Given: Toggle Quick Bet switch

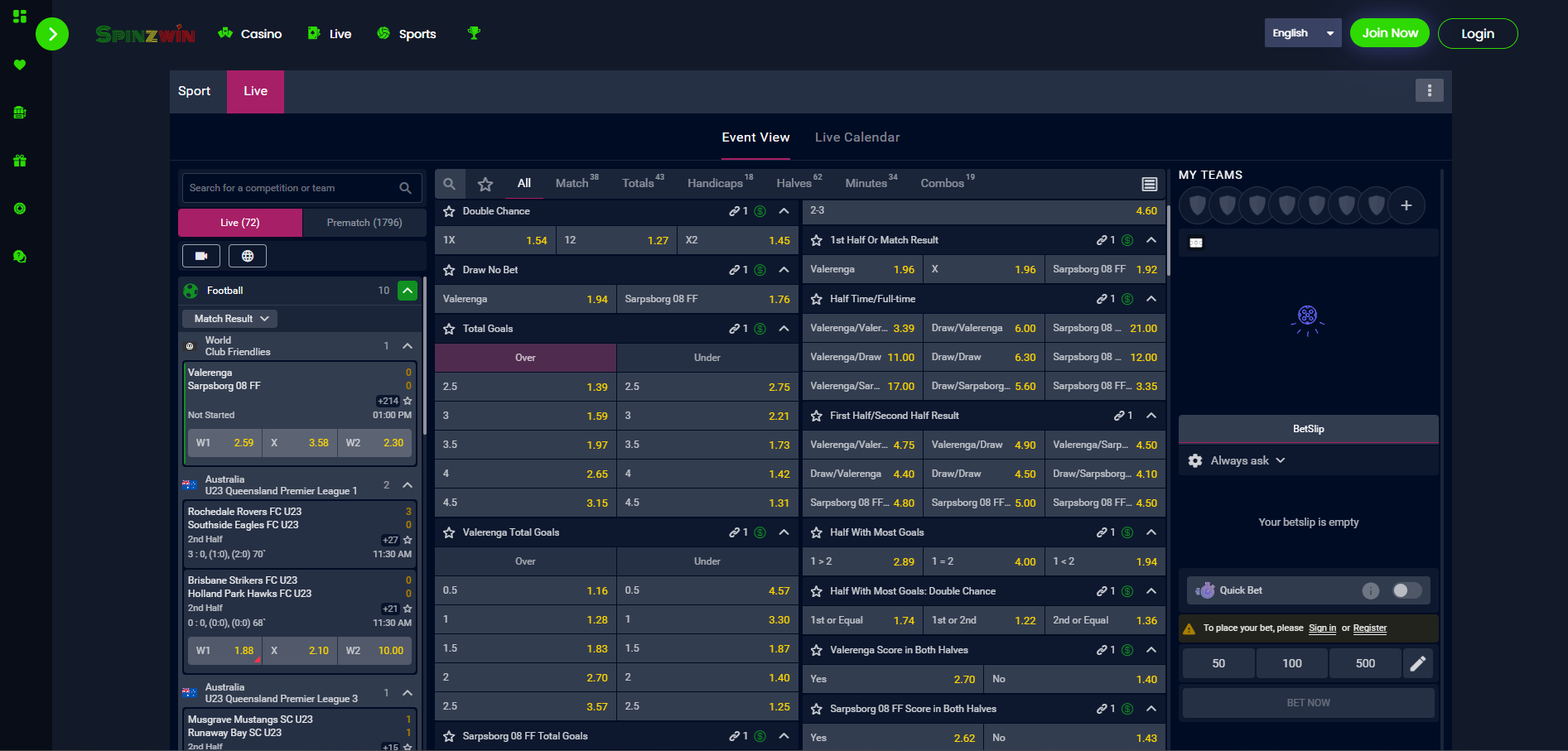Looking at the screenshot, I should (x=1406, y=590).
